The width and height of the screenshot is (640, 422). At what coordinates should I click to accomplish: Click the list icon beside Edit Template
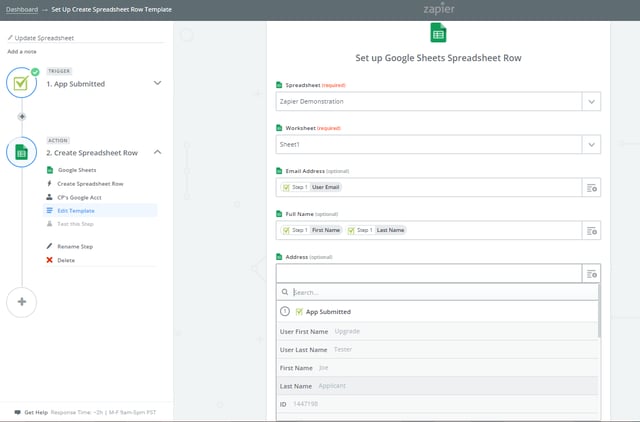coord(49,211)
